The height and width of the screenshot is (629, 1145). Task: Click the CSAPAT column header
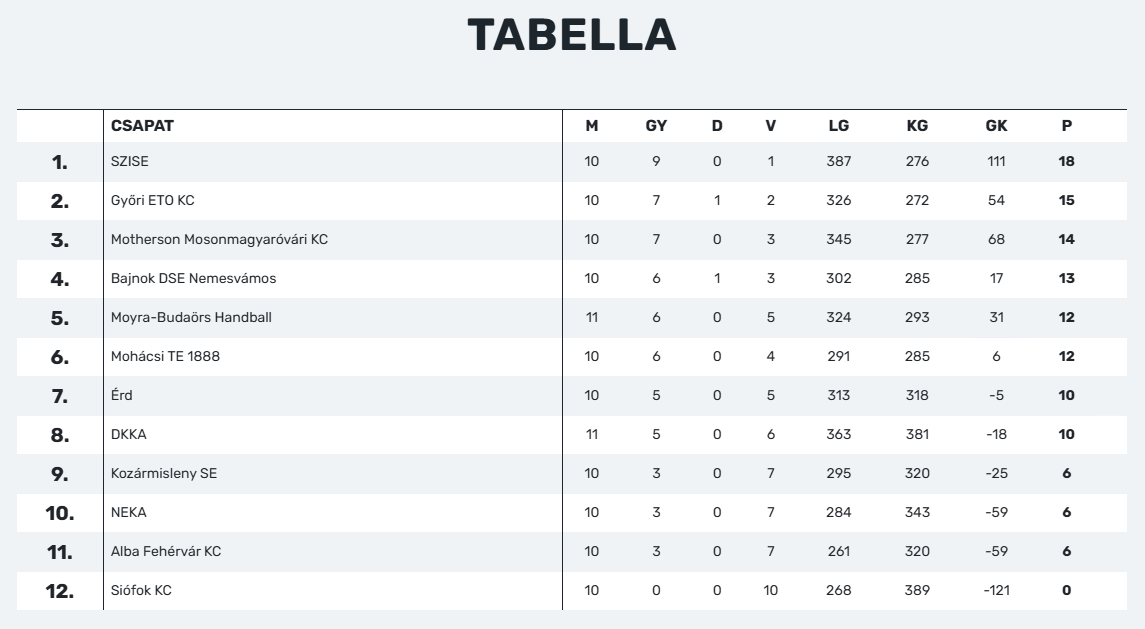tap(142, 126)
